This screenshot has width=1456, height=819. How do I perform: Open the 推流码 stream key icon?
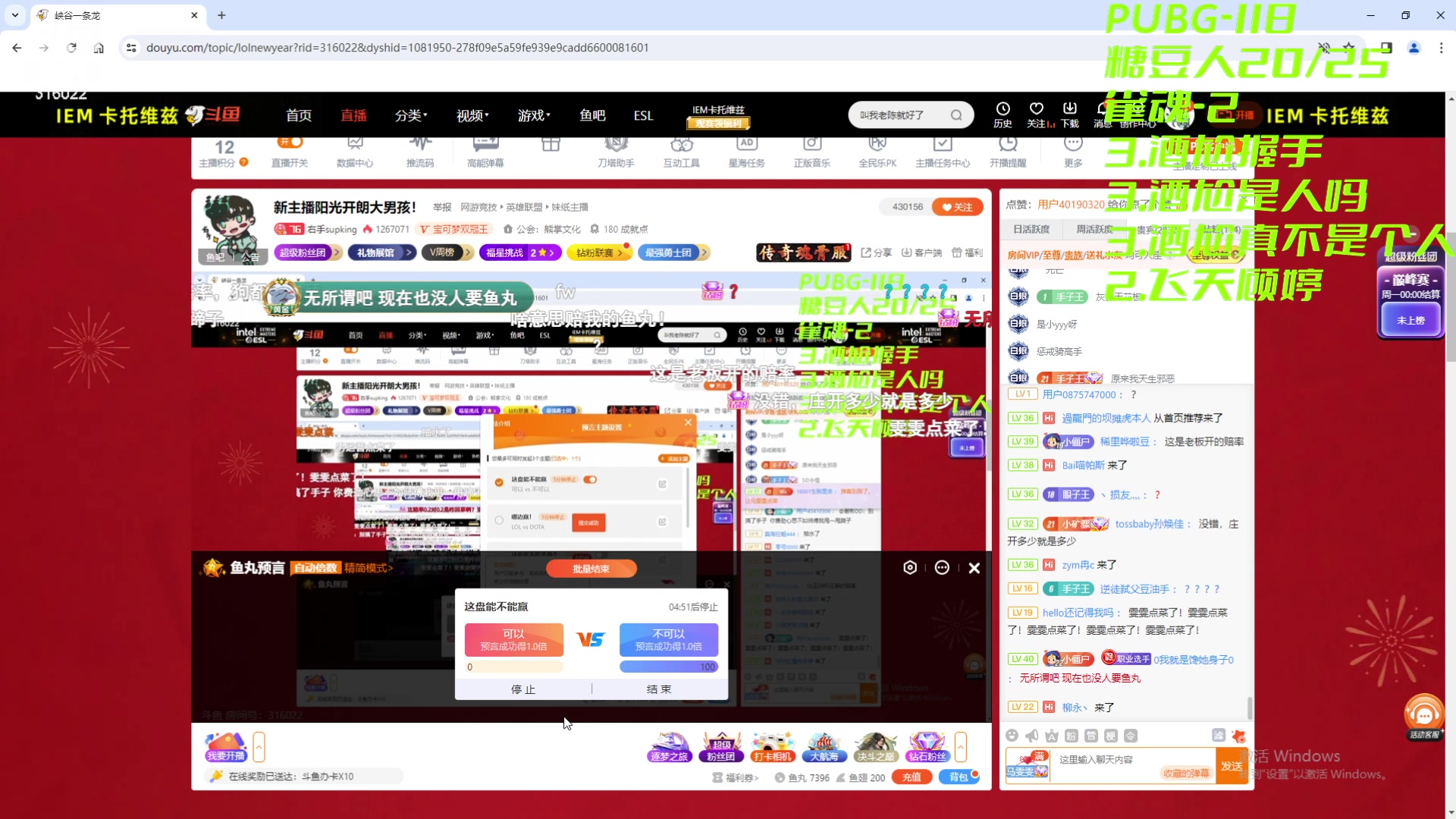pos(420,152)
